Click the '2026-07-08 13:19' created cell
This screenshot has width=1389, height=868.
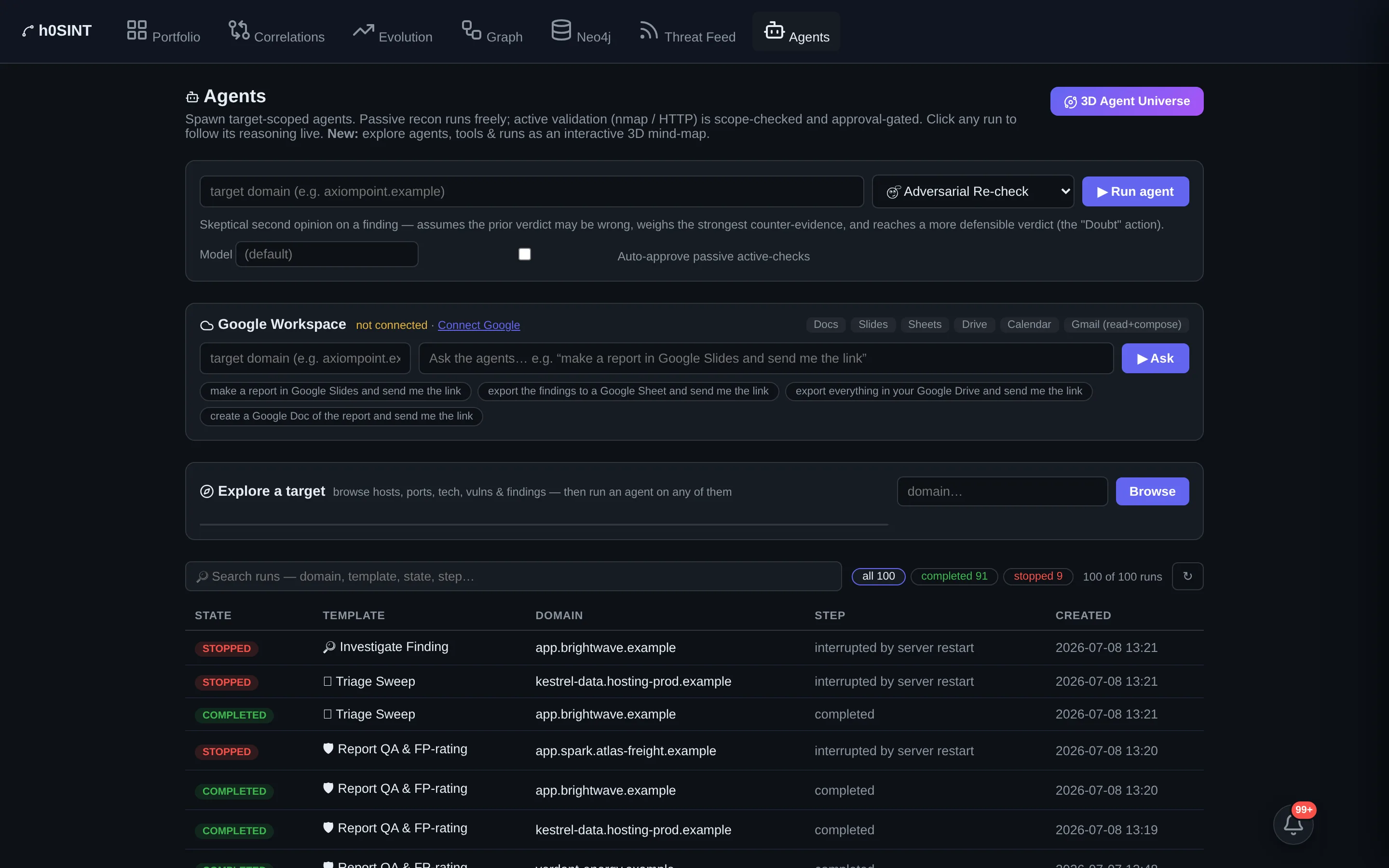point(1106,830)
